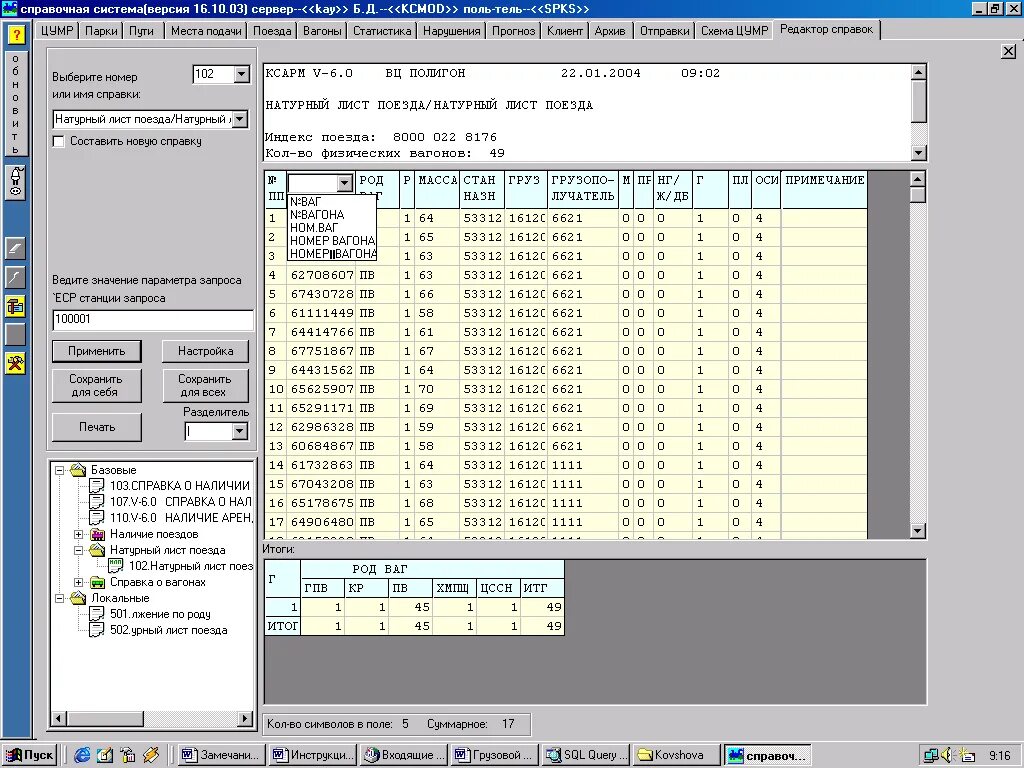The image size is (1024, 768).
Task: Click Сохранить для всех button
Action: pos(206,386)
